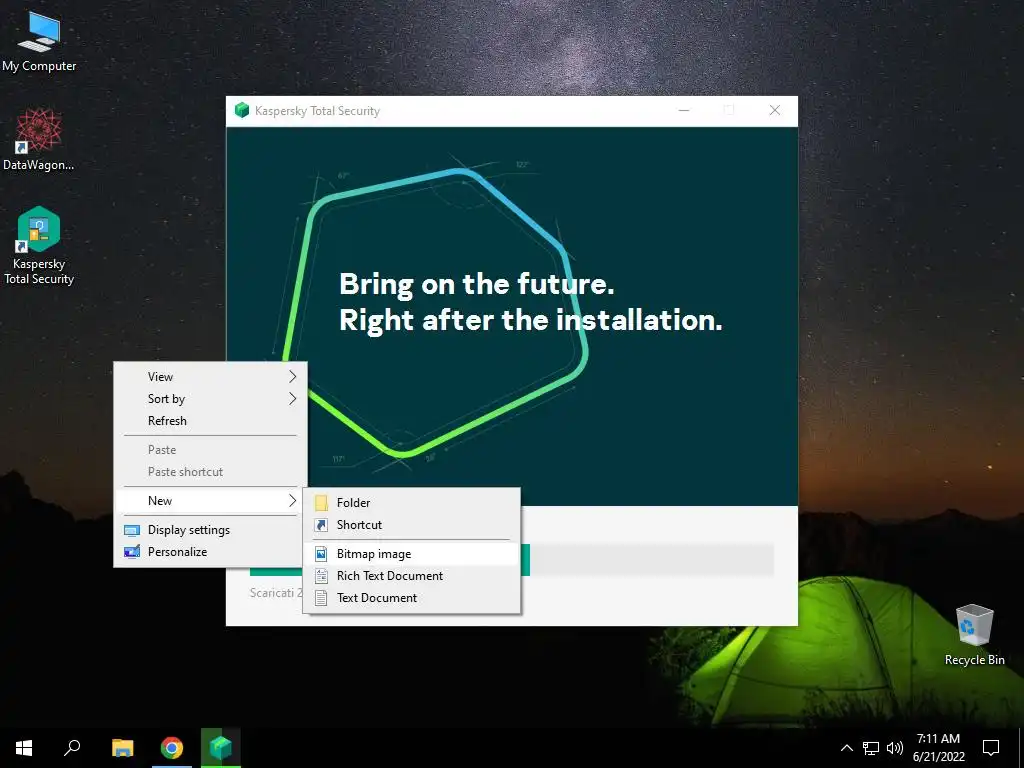
Task: Open taskbar Search
Action: tap(72, 748)
